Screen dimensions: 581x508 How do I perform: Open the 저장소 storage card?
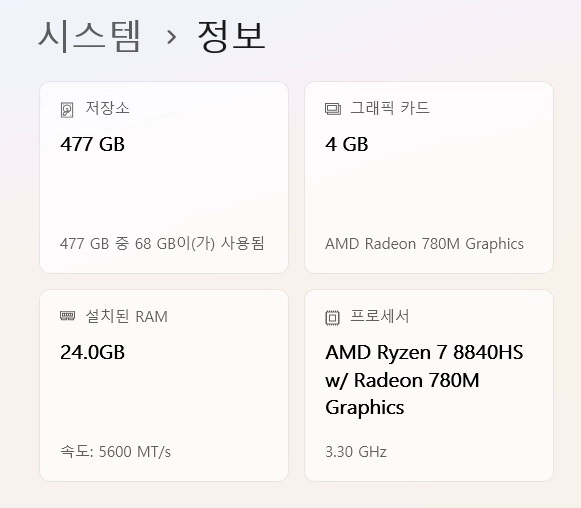tap(164, 177)
